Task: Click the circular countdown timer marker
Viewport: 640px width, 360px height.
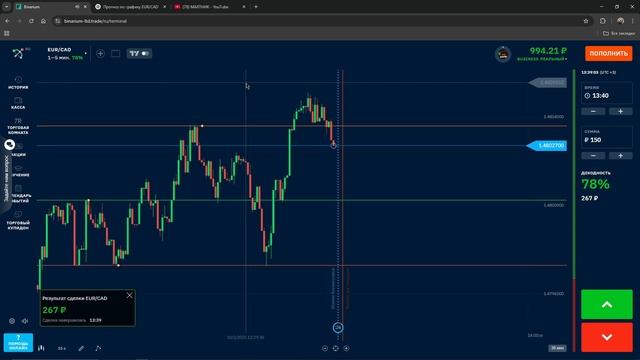Action: (338, 327)
